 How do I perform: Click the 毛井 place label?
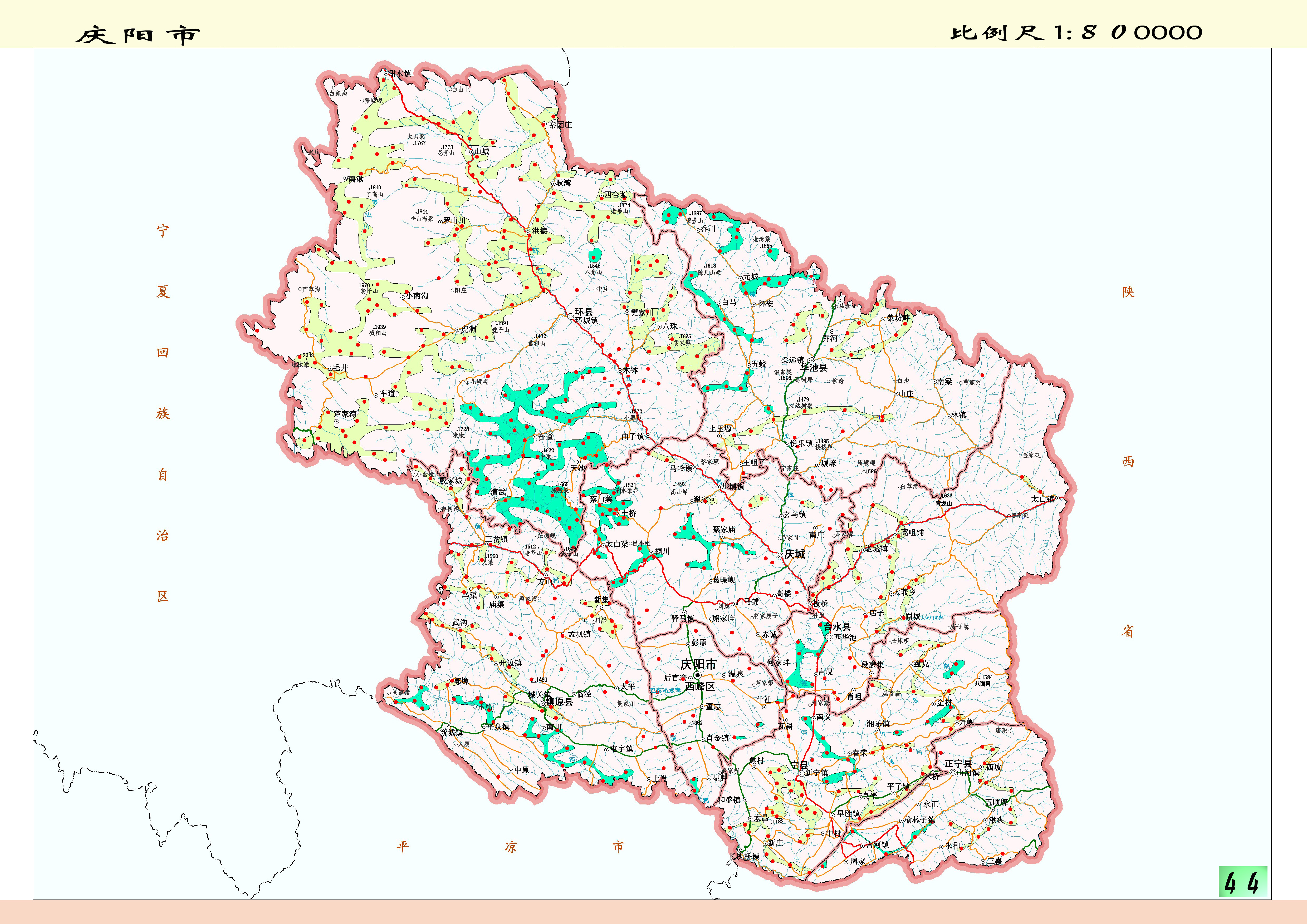[x=340, y=368]
